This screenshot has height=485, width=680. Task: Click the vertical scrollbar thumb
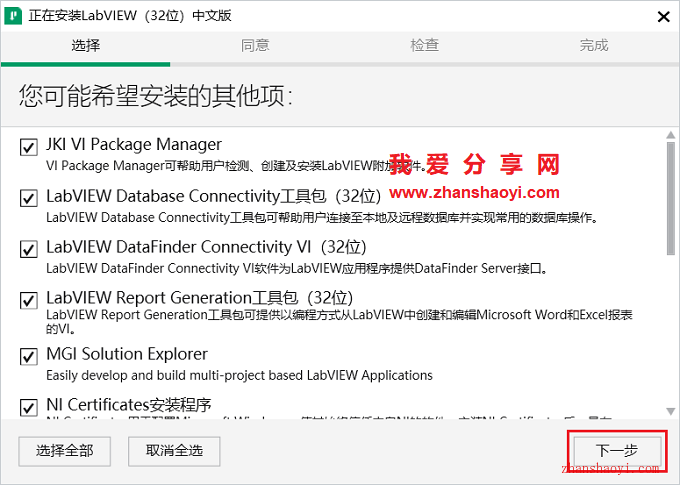[670, 198]
